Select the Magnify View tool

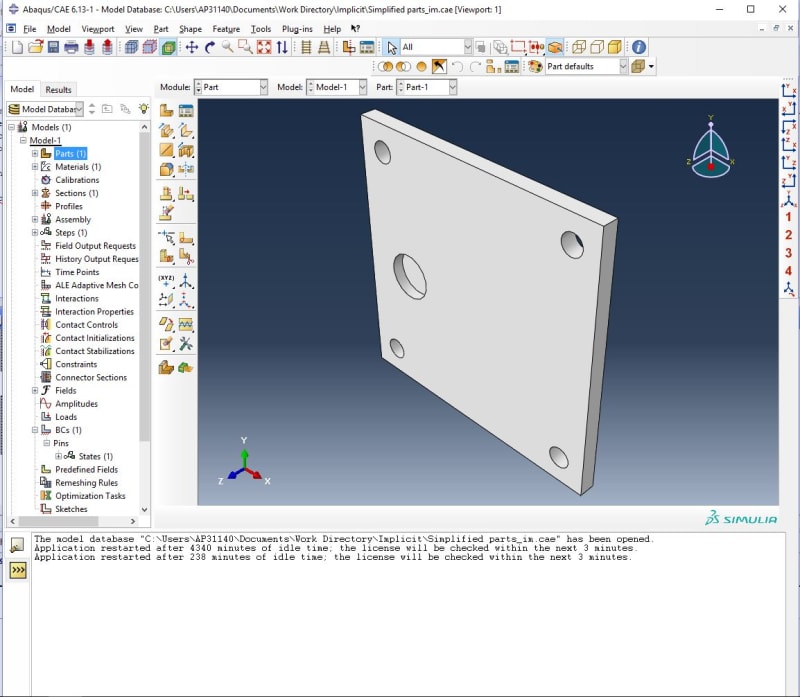(228, 47)
